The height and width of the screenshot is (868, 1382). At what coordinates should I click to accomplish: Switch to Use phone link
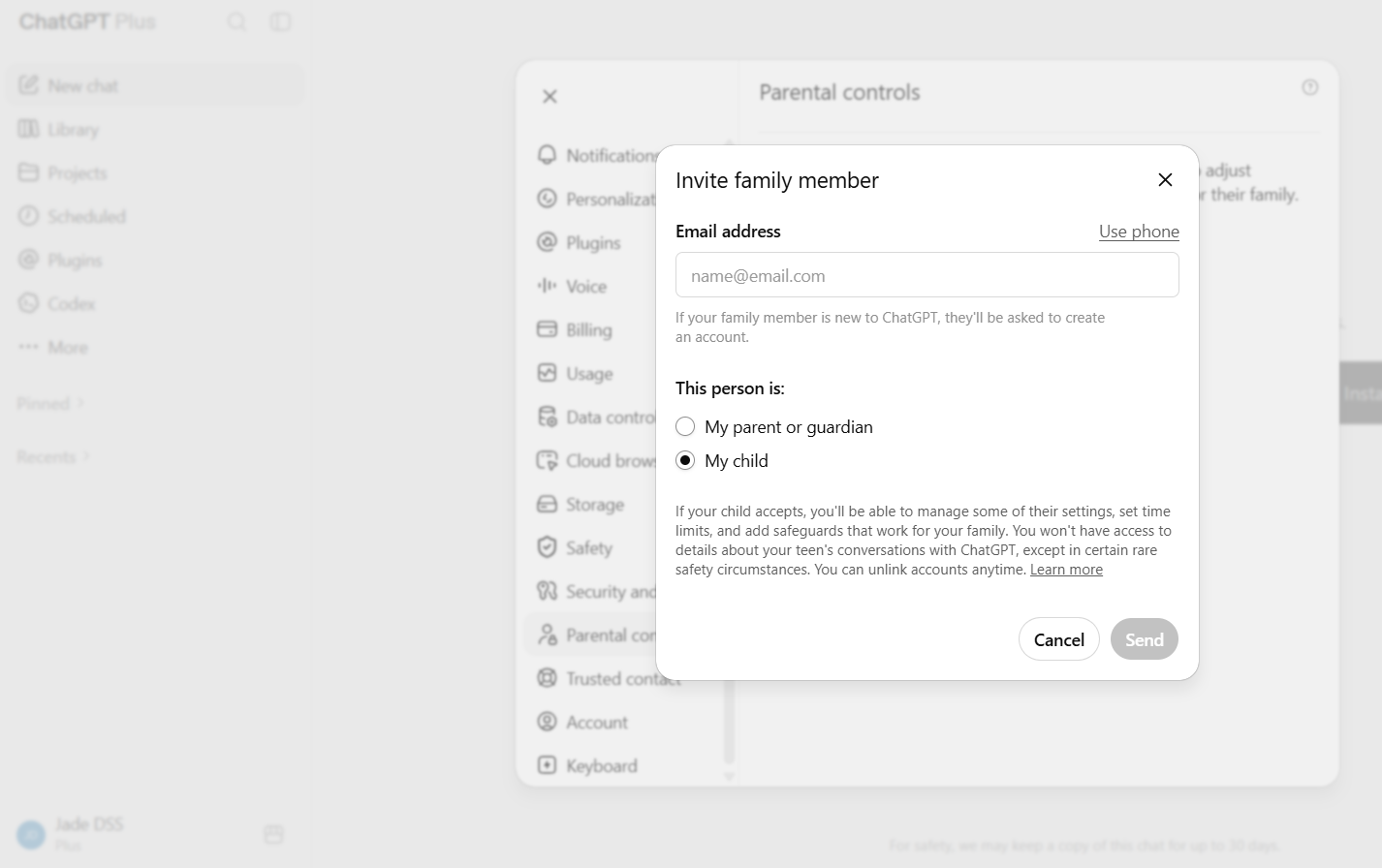pos(1139,232)
